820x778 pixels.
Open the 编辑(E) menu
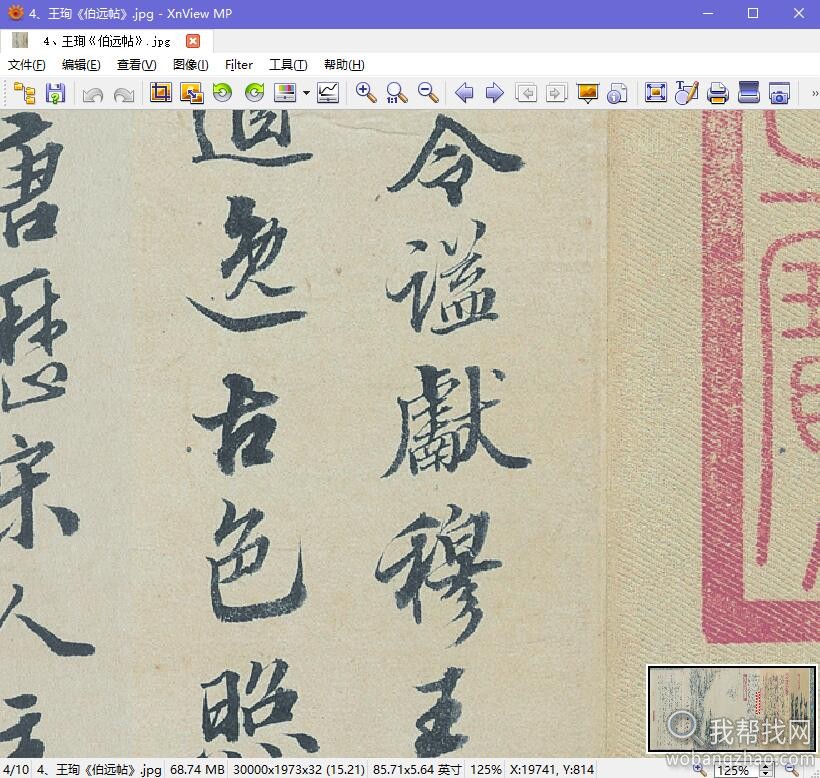81,65
